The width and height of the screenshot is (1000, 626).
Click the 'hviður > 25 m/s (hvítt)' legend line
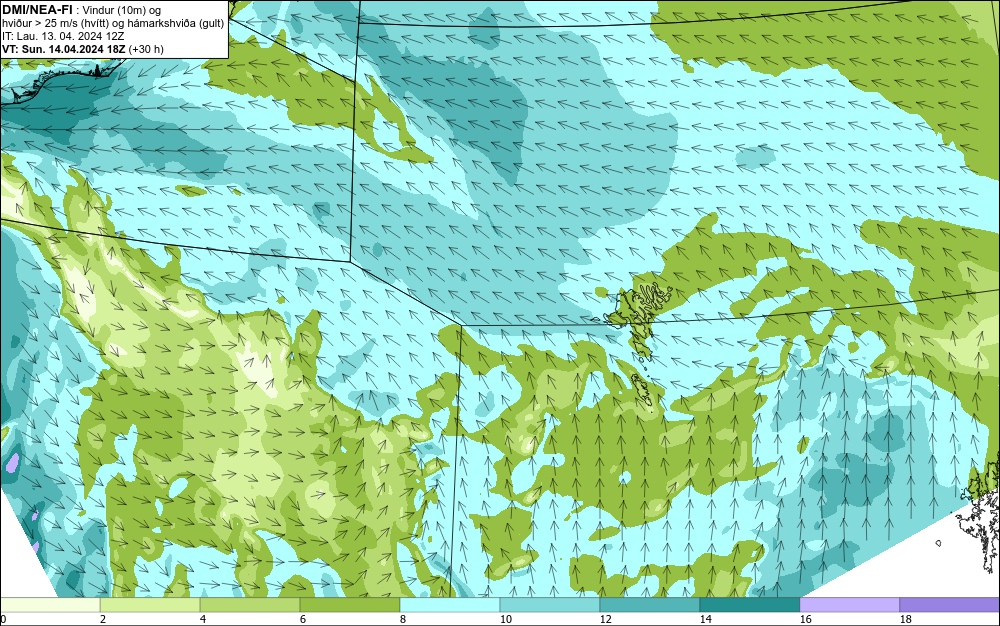click(113, 24)
